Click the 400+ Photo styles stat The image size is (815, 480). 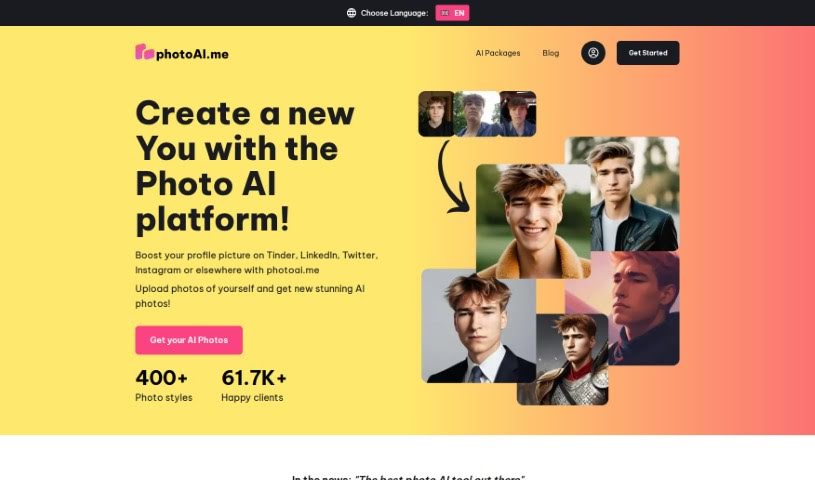click(164, 385)
